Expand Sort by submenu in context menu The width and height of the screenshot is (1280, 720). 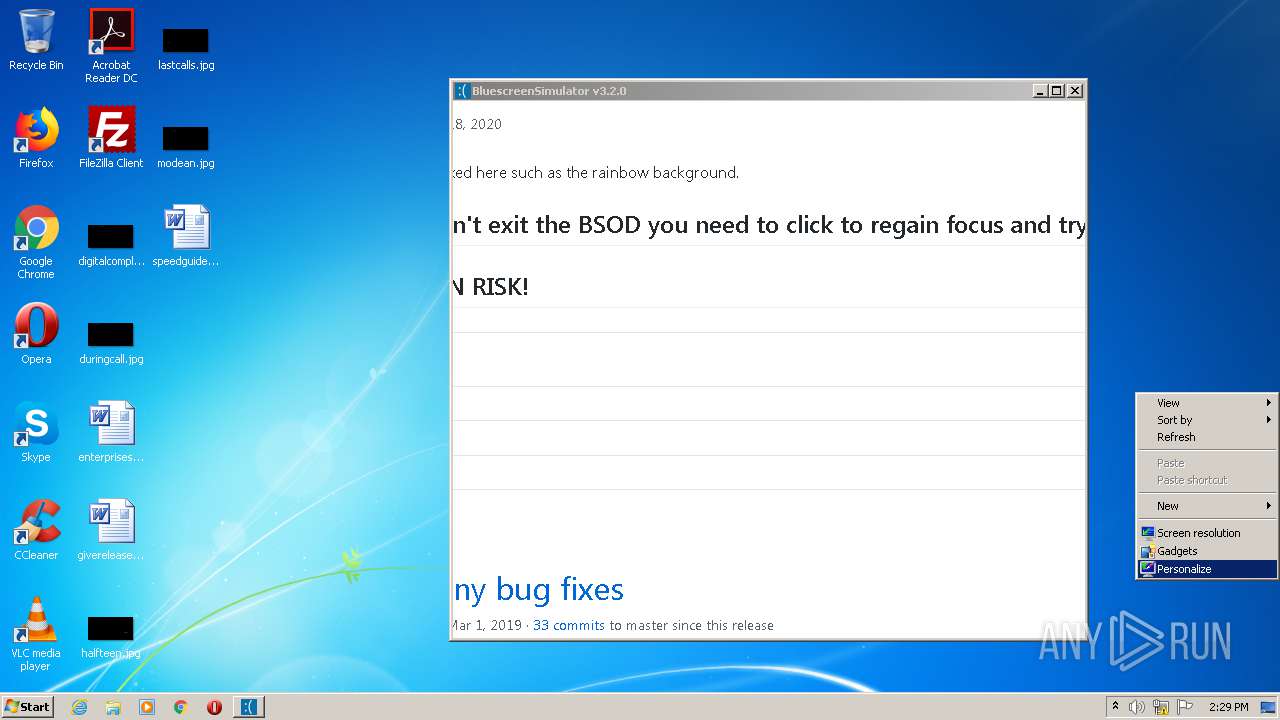1207,420
